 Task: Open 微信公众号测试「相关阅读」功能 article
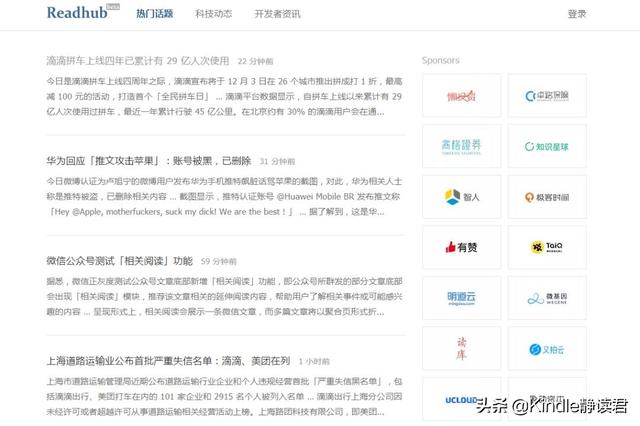(x=120, y=261)
